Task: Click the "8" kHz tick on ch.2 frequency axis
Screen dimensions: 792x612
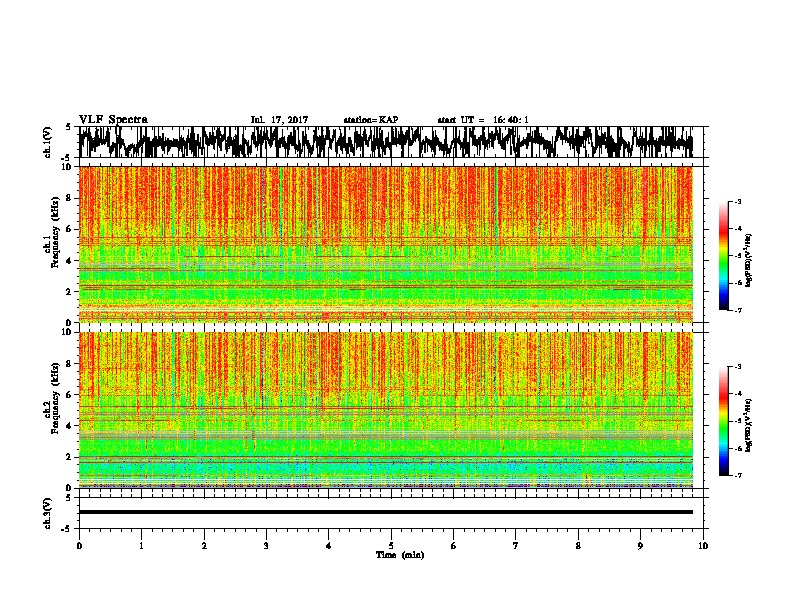Action: click(70, 363)
